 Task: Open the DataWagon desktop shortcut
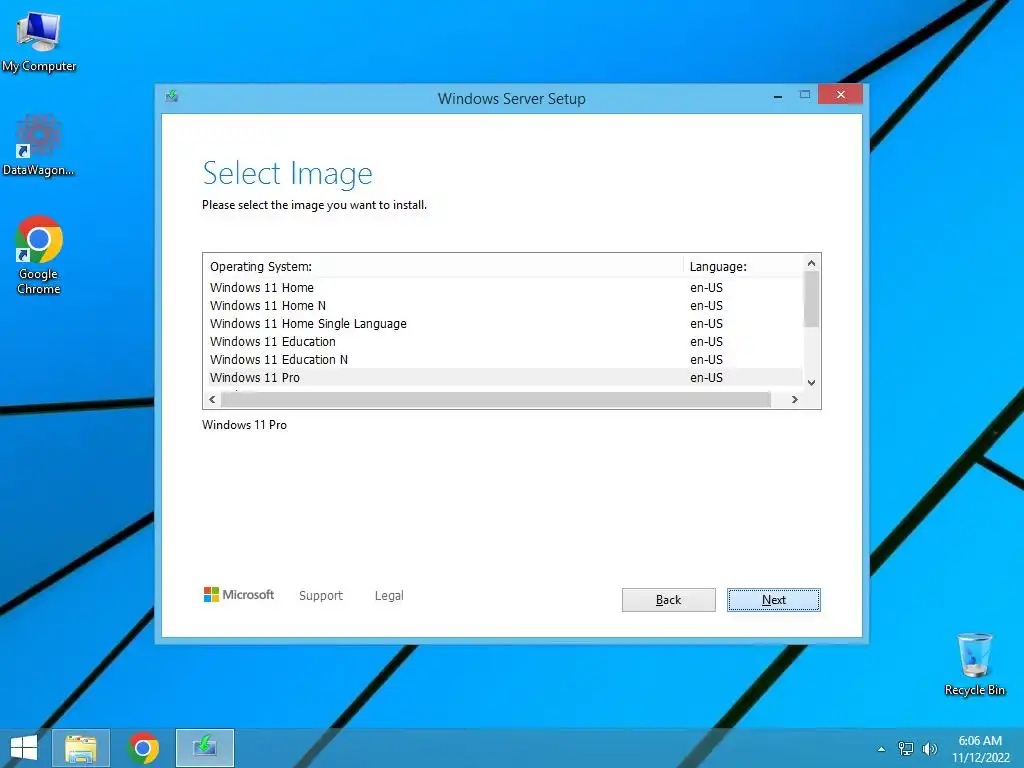pyautogui.click(x=39, y=145)
